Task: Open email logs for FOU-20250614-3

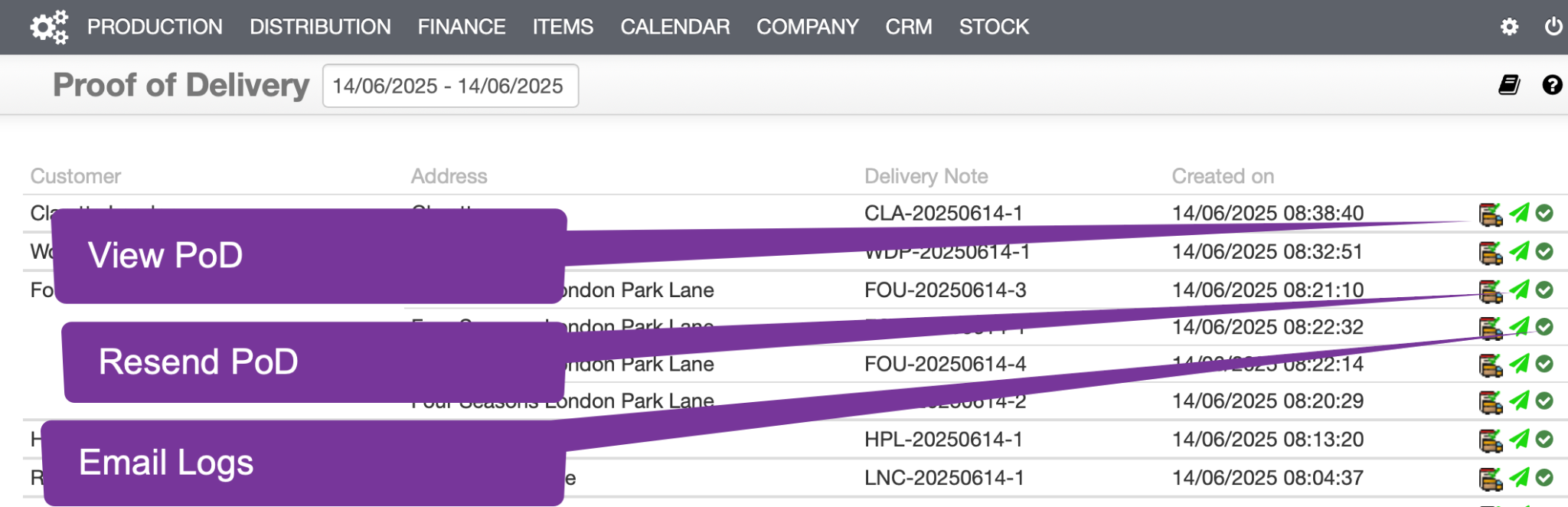Action: [1544, 289]
